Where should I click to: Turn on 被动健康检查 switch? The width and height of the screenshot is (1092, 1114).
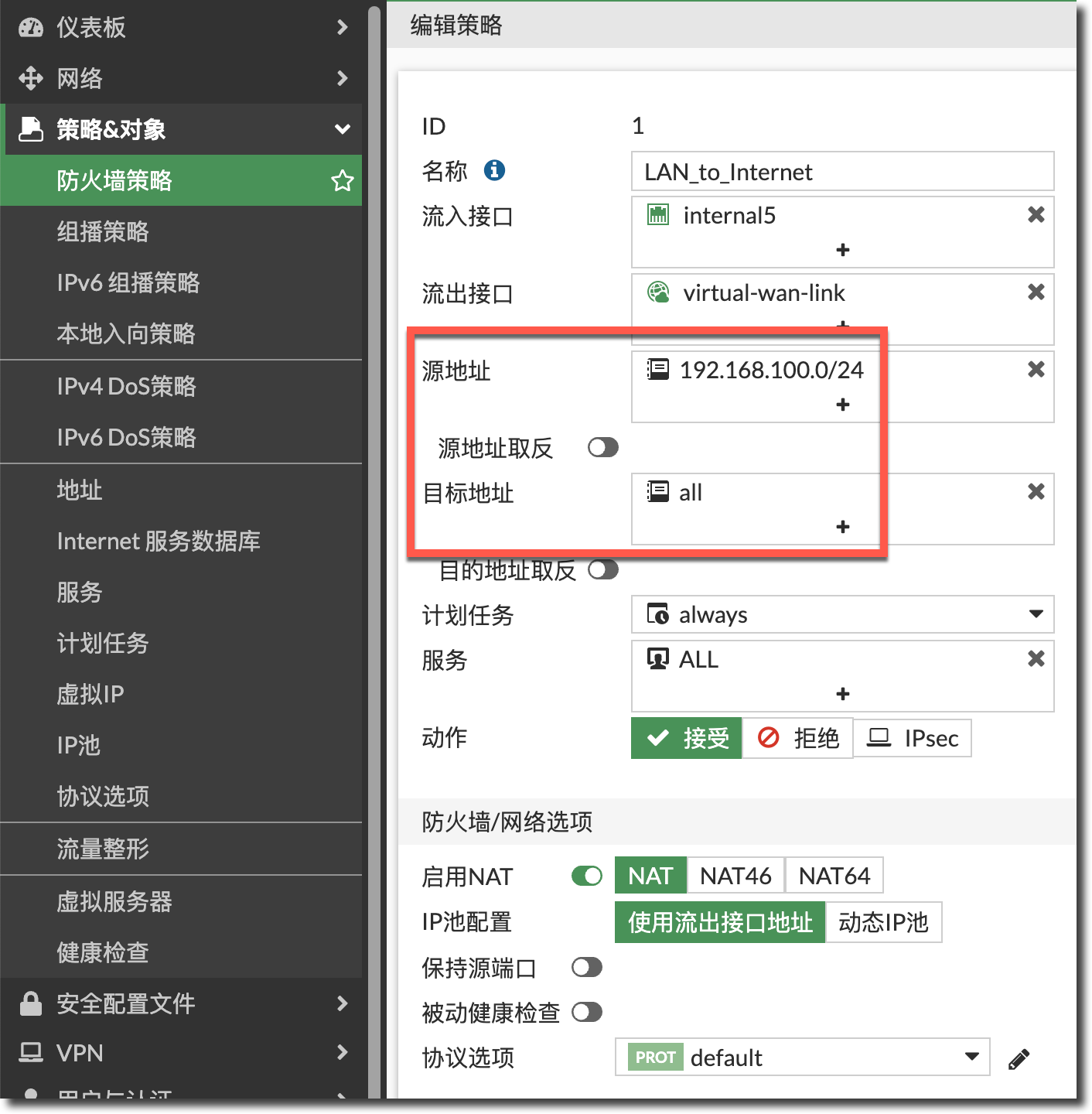point(586,1013)
